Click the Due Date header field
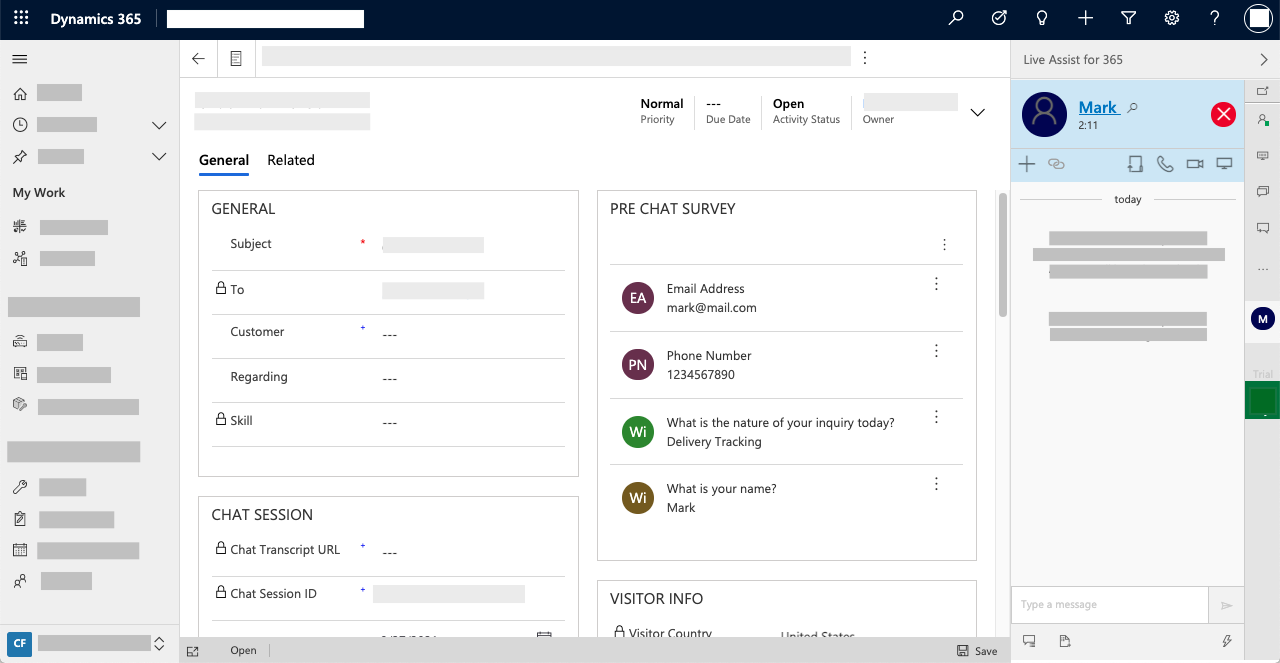1280x663 pixels. pos(728,111)
